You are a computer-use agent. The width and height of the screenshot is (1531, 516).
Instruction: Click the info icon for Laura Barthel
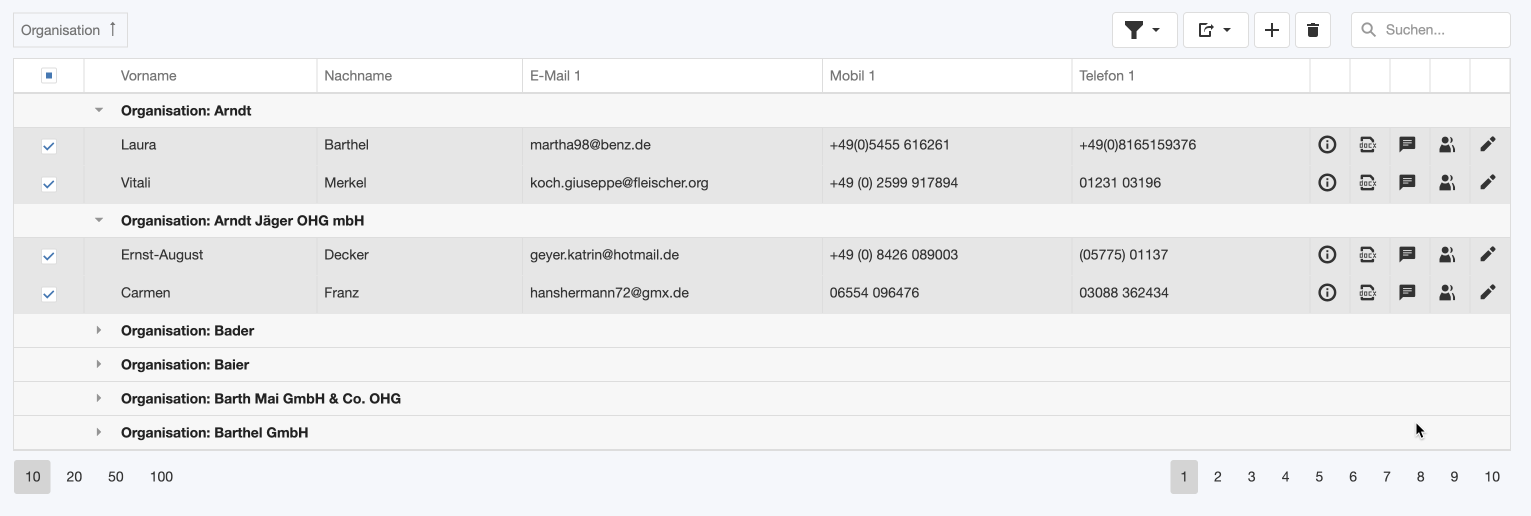point(1327,145)
